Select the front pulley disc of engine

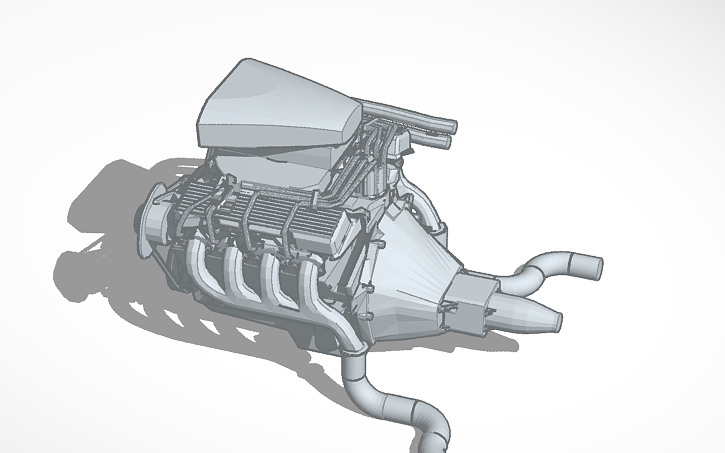[x=152, y=221]
